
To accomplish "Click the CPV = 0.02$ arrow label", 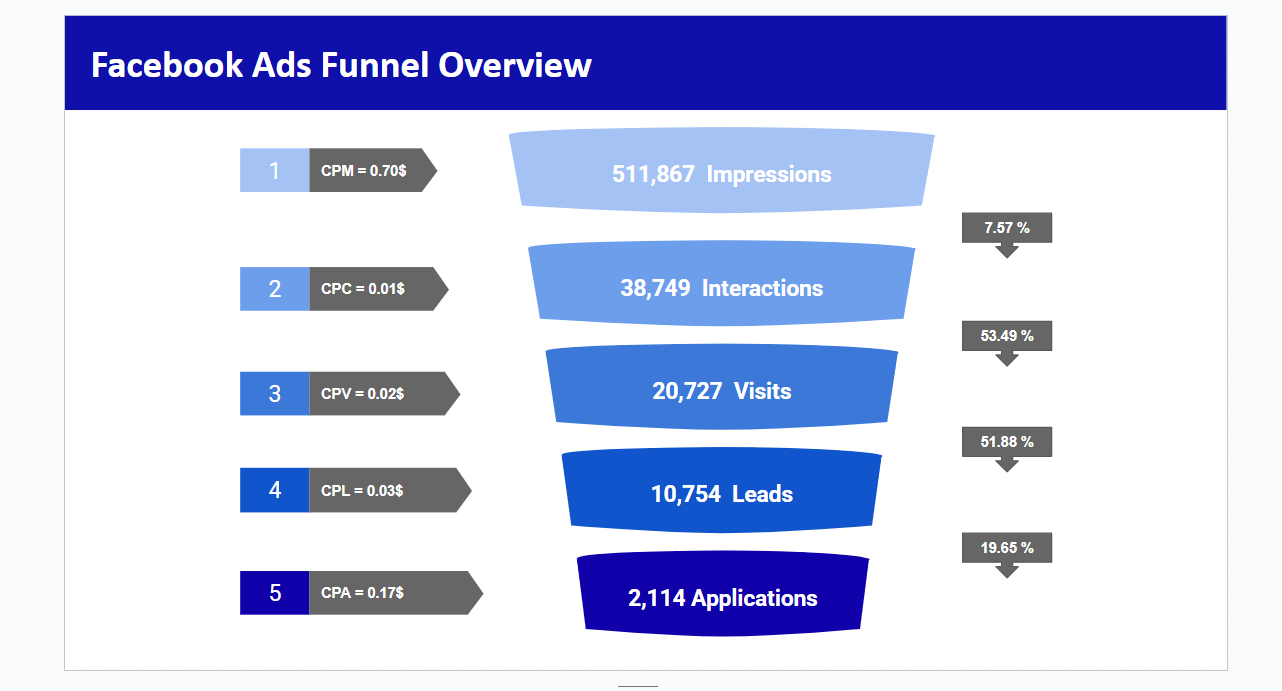I will (385, 393).
